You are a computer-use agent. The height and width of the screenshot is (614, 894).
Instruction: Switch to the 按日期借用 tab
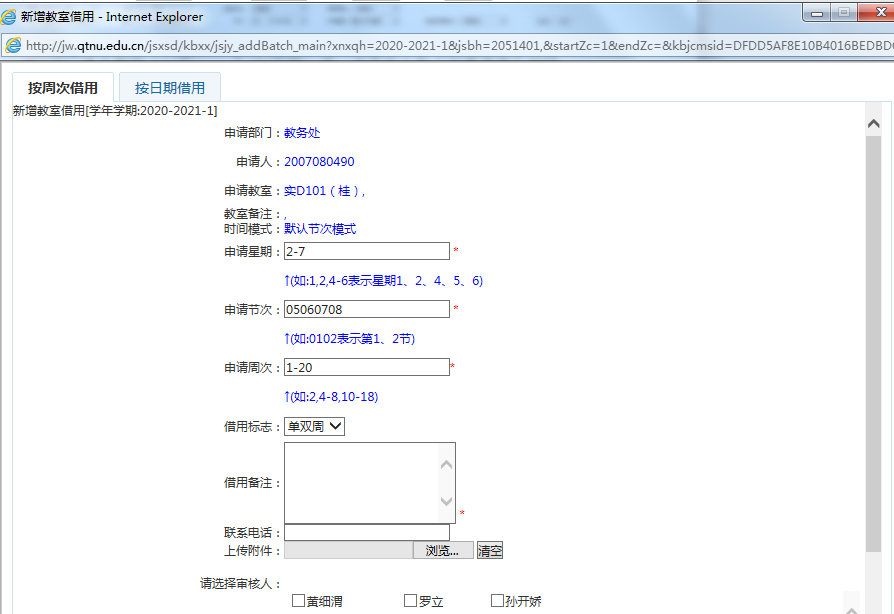[x=169, y=87]
